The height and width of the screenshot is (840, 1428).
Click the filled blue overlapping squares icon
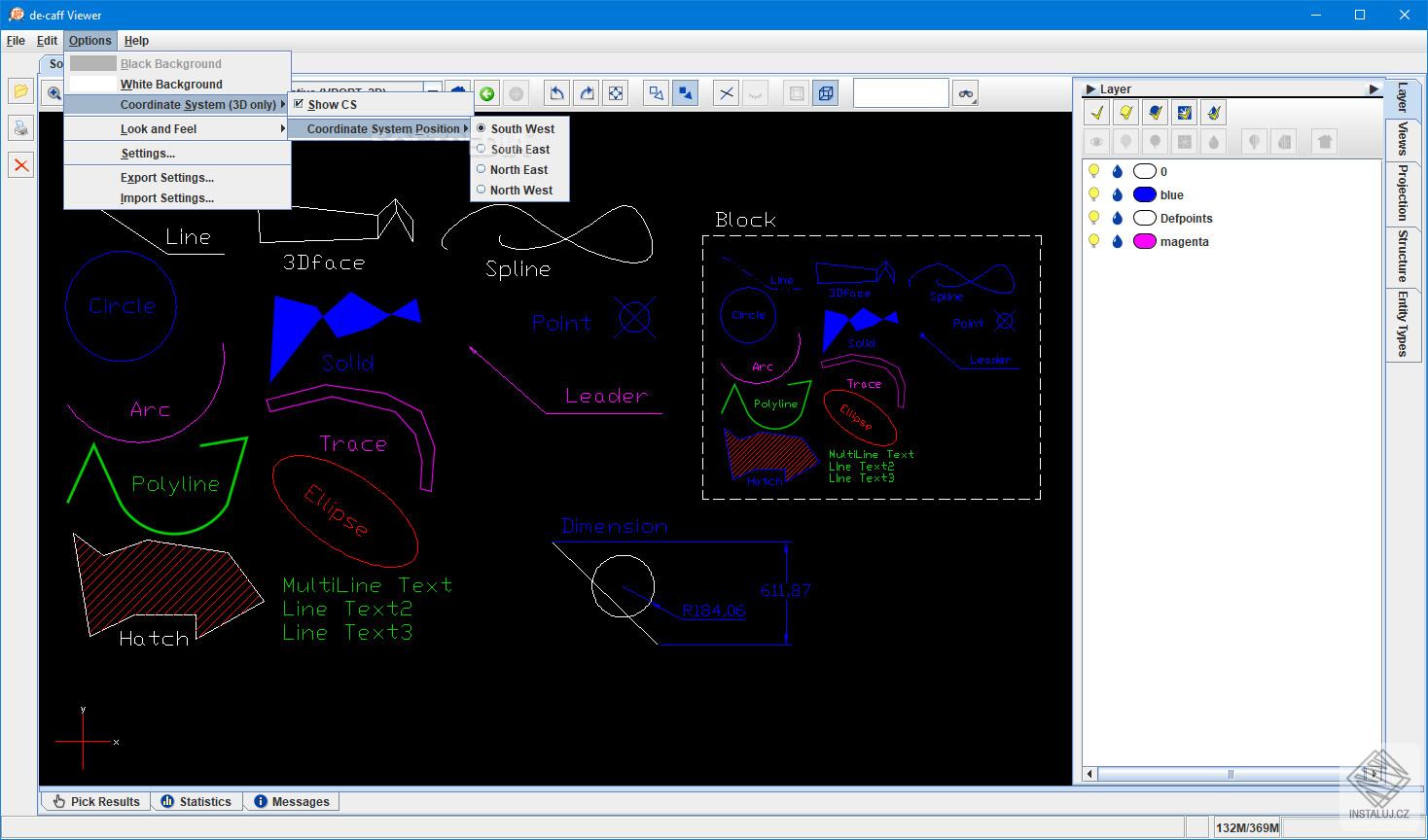[x=686, y=93]
